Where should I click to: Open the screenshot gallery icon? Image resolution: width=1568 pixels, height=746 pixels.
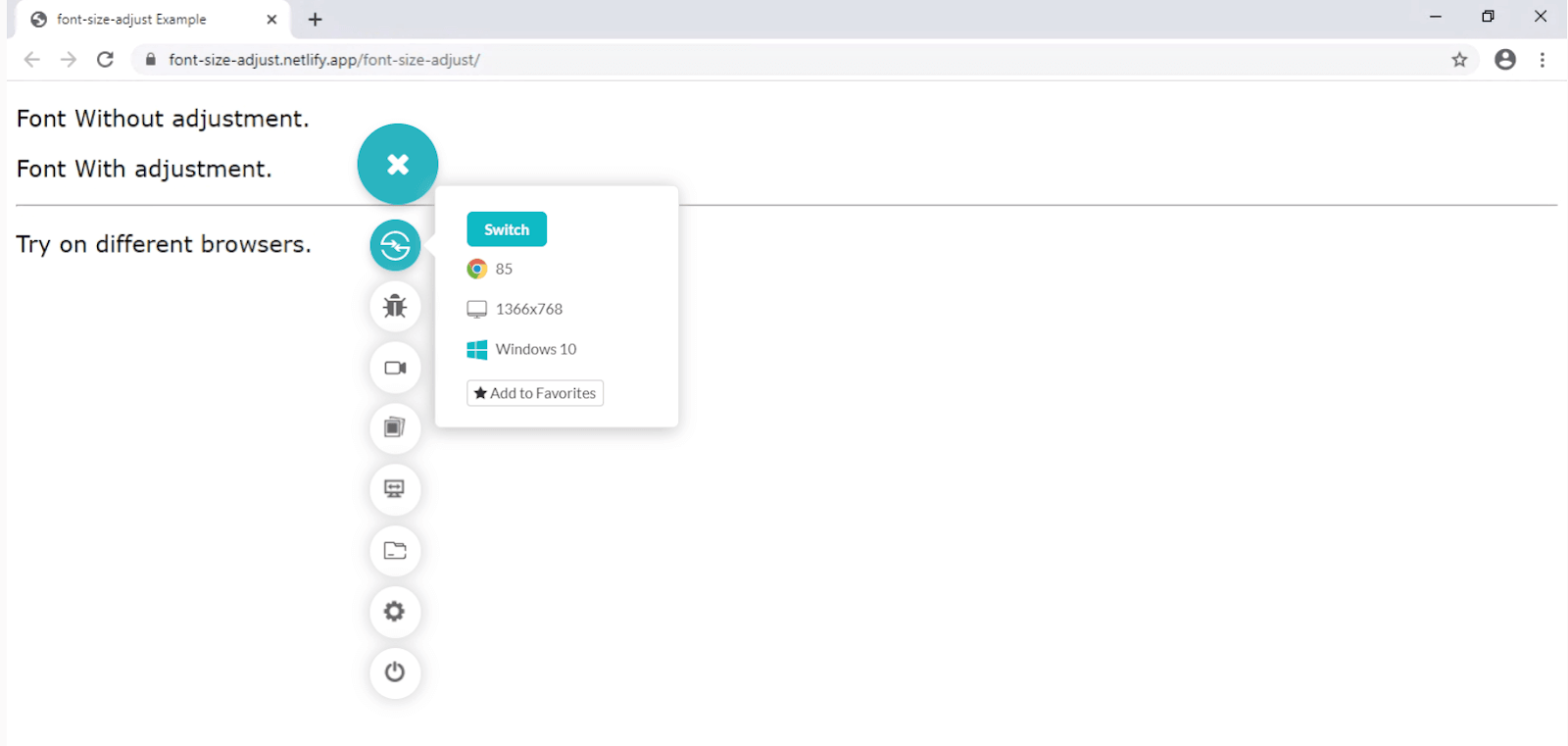(x=395, y=428)
